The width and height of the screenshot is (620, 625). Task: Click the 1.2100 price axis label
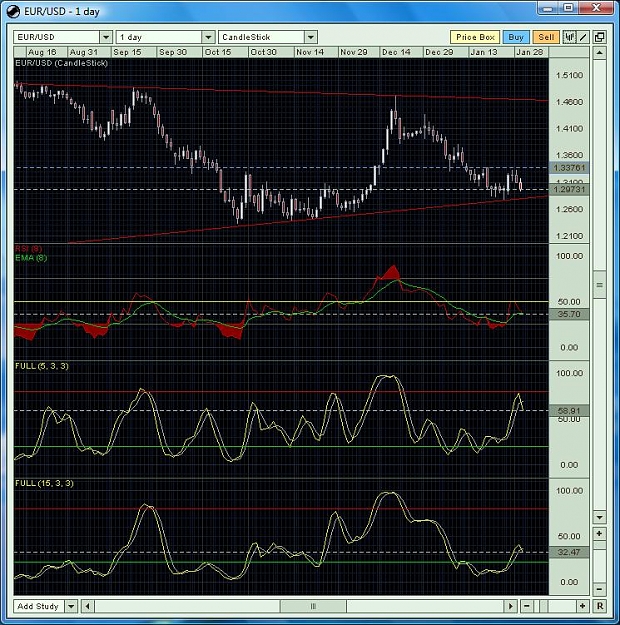coord(569,236)
